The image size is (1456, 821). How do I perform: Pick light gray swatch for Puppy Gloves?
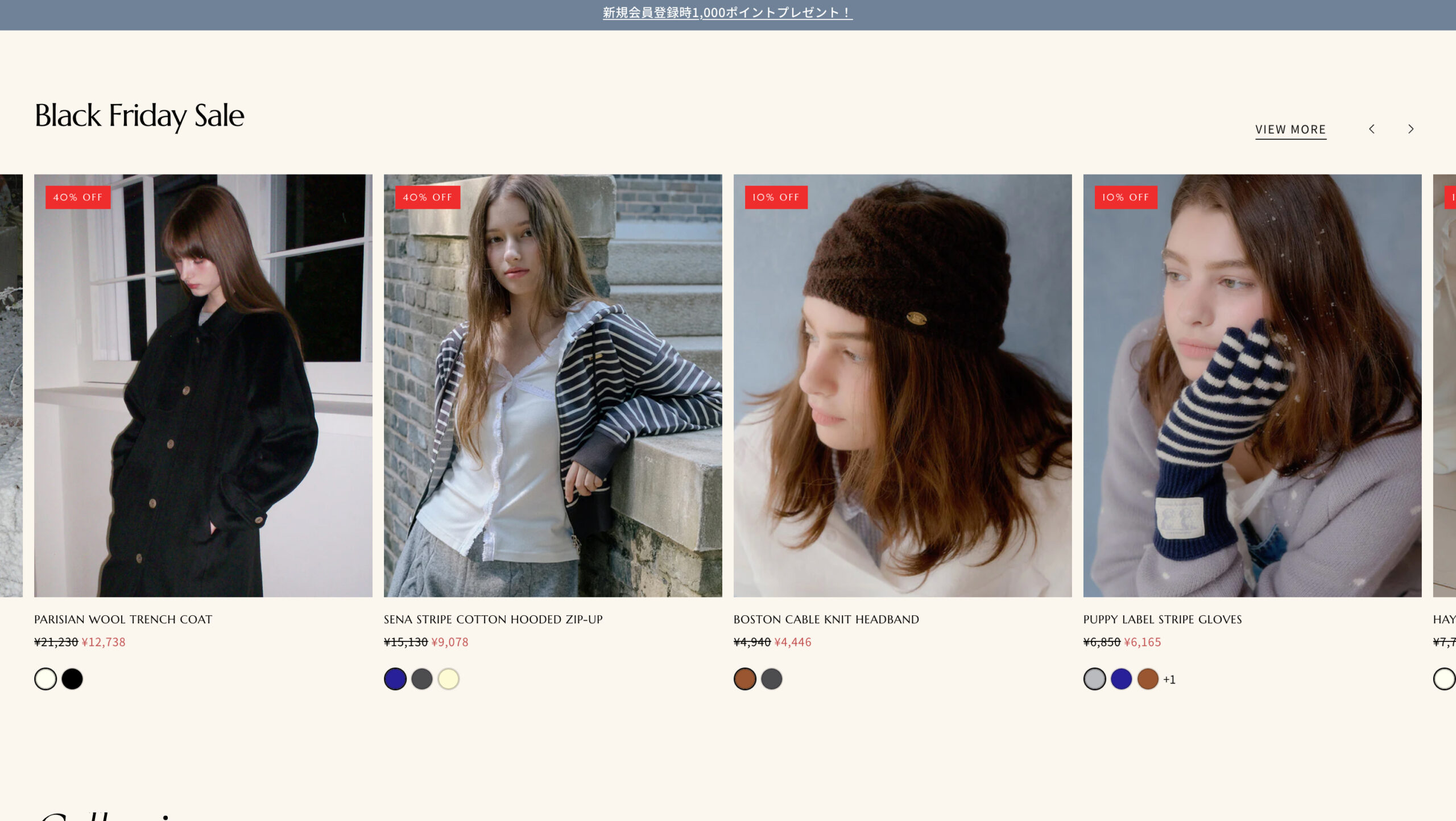(x=1095, y=679)
